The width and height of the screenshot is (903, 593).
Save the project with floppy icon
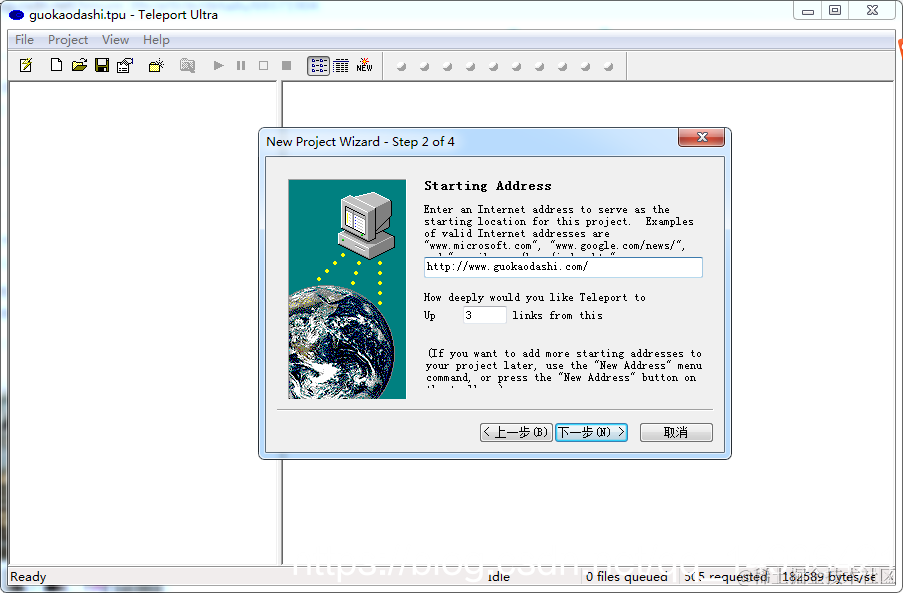click(102, 65)
